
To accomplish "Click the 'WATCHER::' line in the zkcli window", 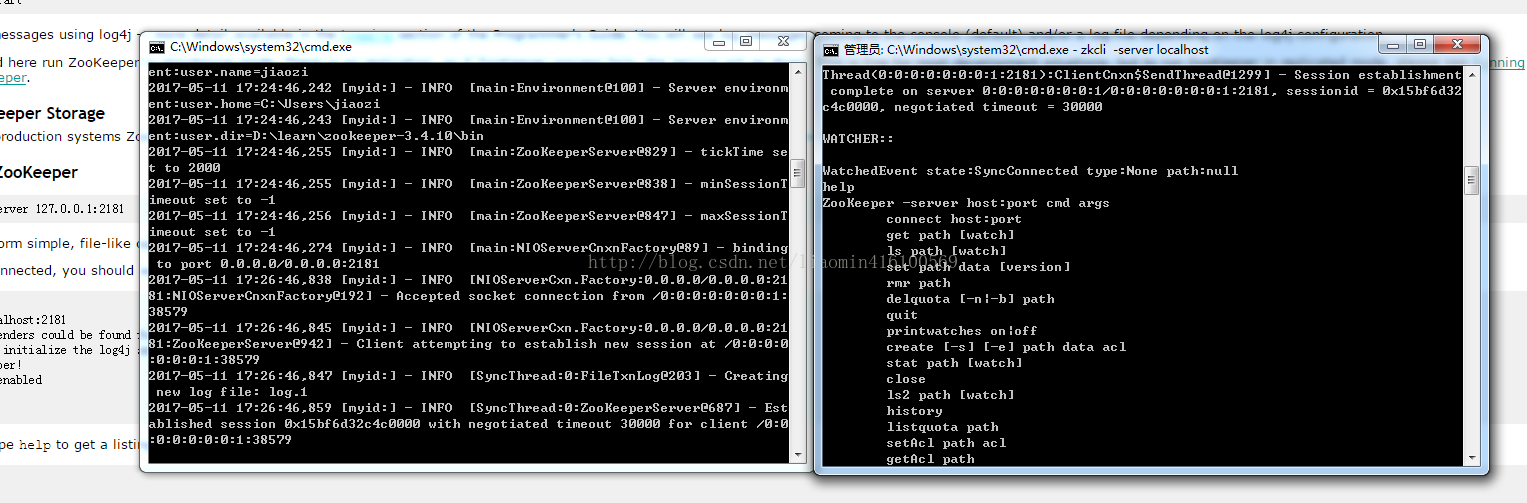I will coord(858,139).
